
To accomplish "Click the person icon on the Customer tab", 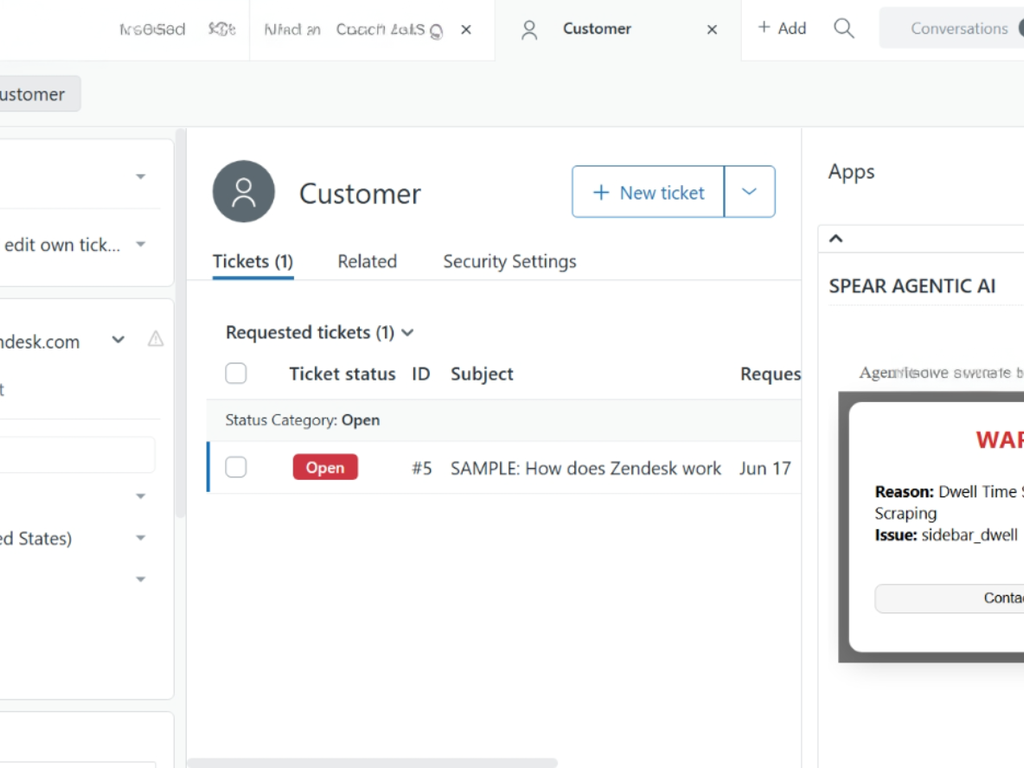I will pos(529,29).
